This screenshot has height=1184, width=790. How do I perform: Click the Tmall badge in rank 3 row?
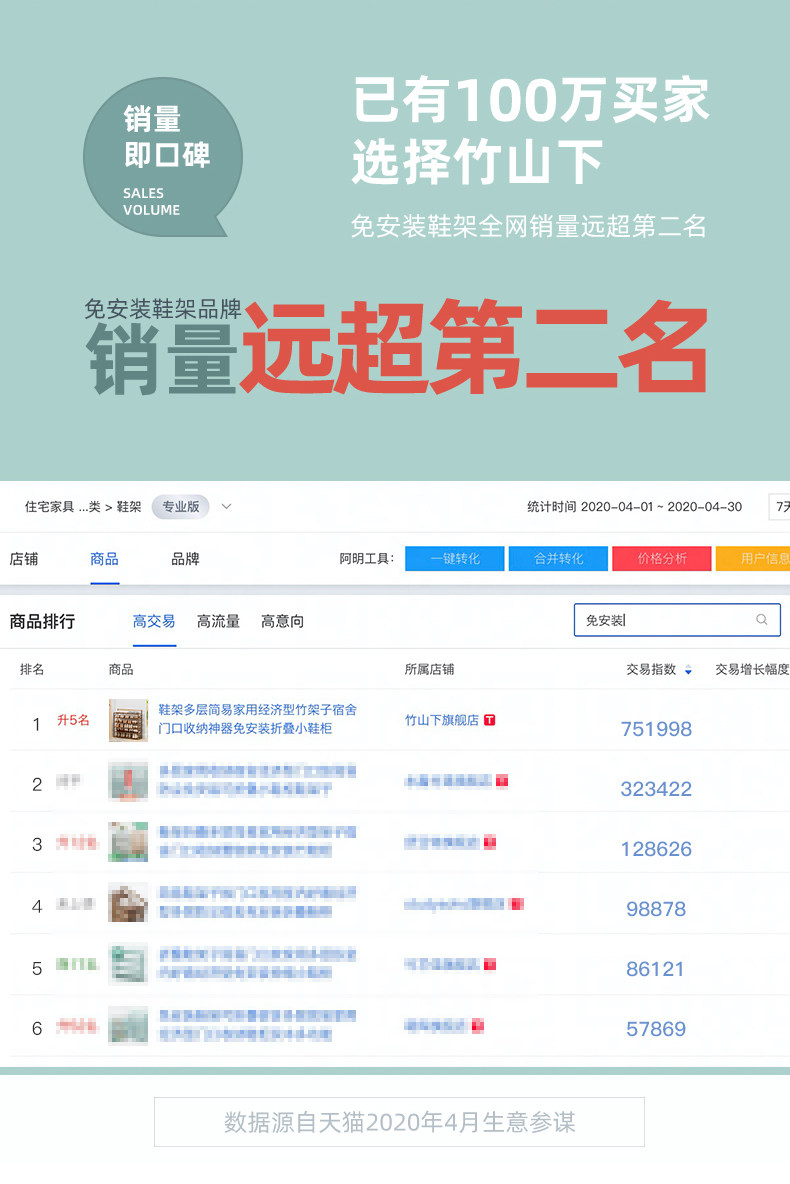coord(489,842)
